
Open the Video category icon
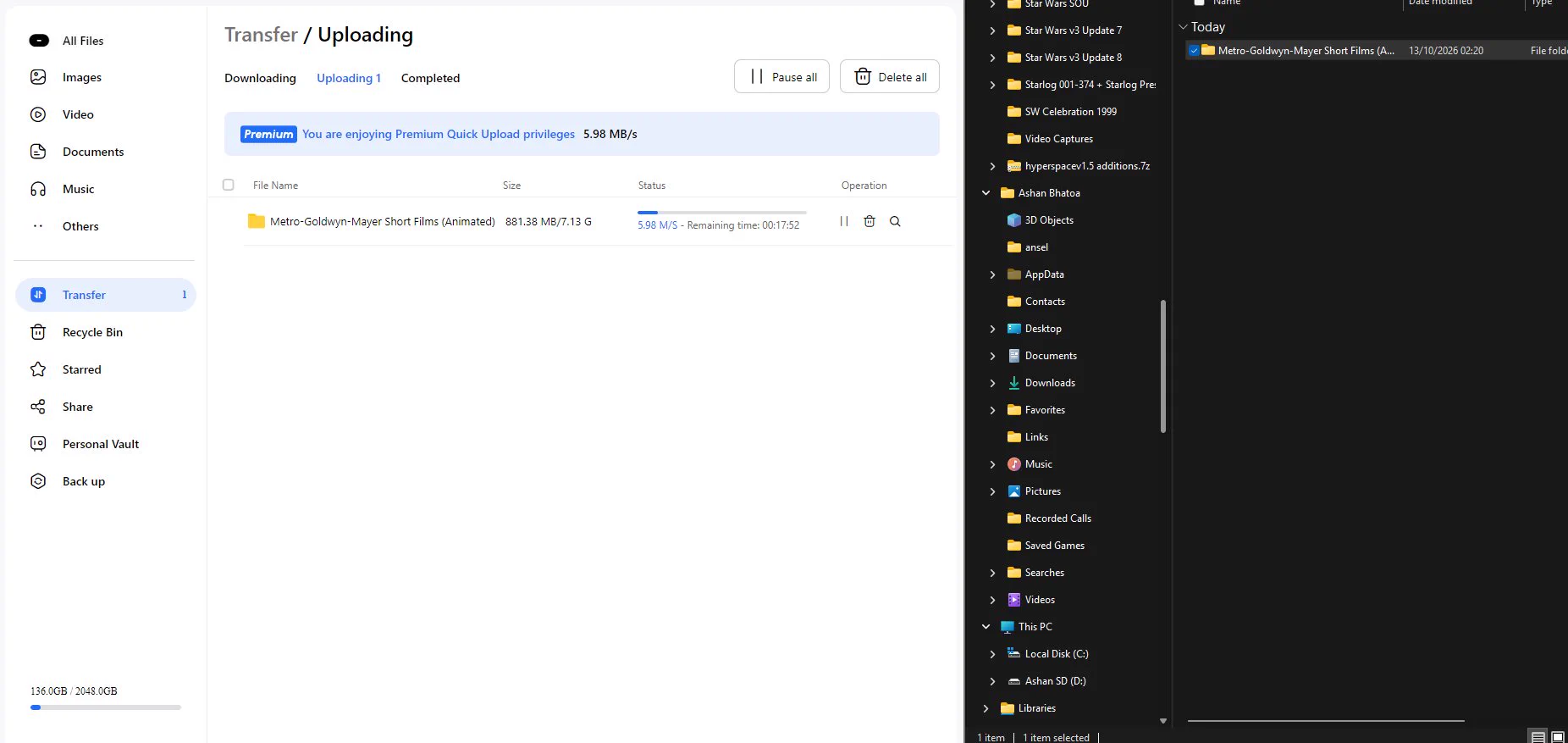pos(38,114)
